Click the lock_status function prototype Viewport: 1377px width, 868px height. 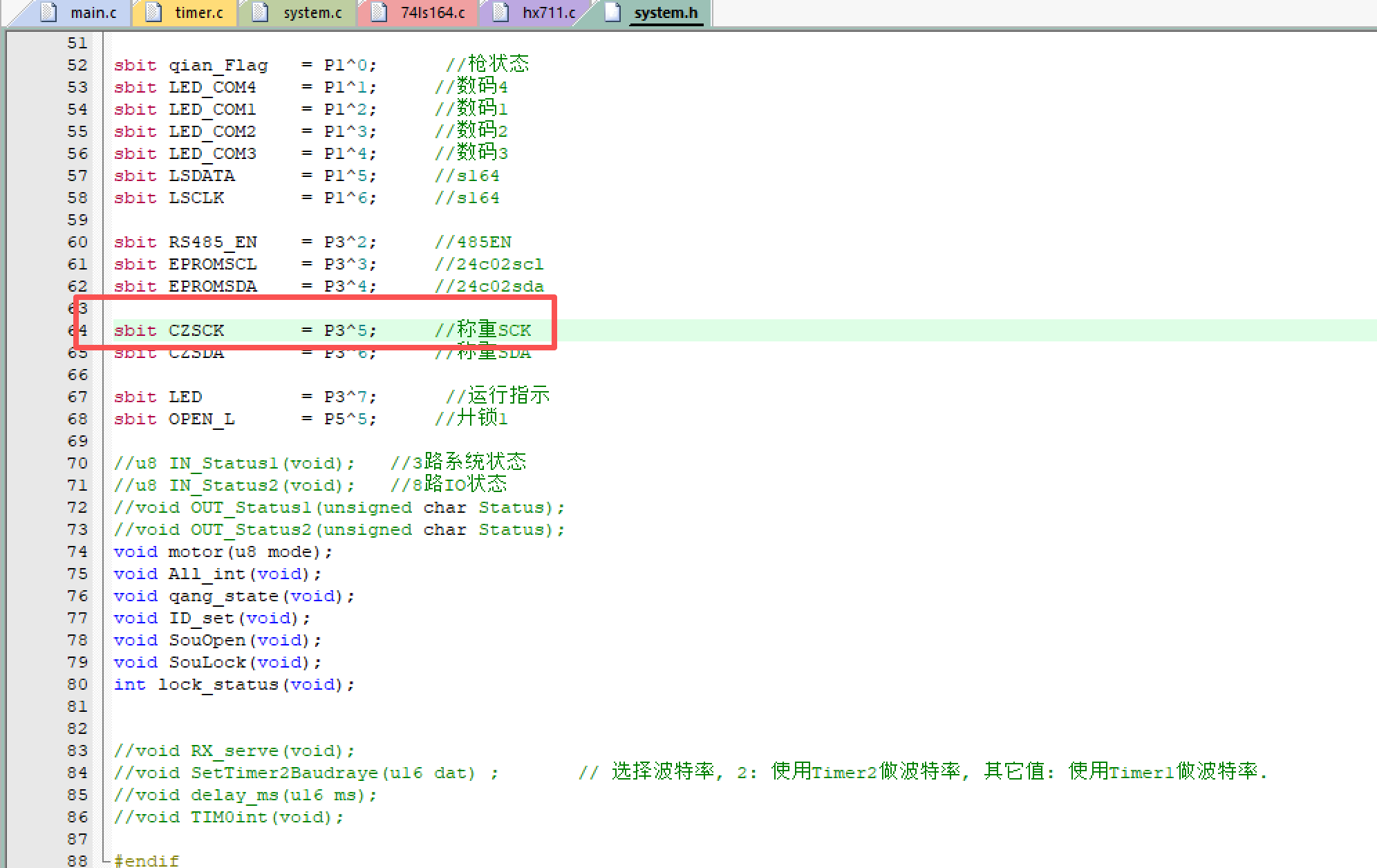click(x=218, y=684)
